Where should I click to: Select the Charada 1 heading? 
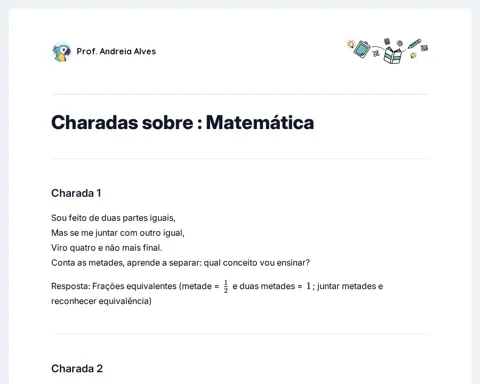(x=76, y=193)
